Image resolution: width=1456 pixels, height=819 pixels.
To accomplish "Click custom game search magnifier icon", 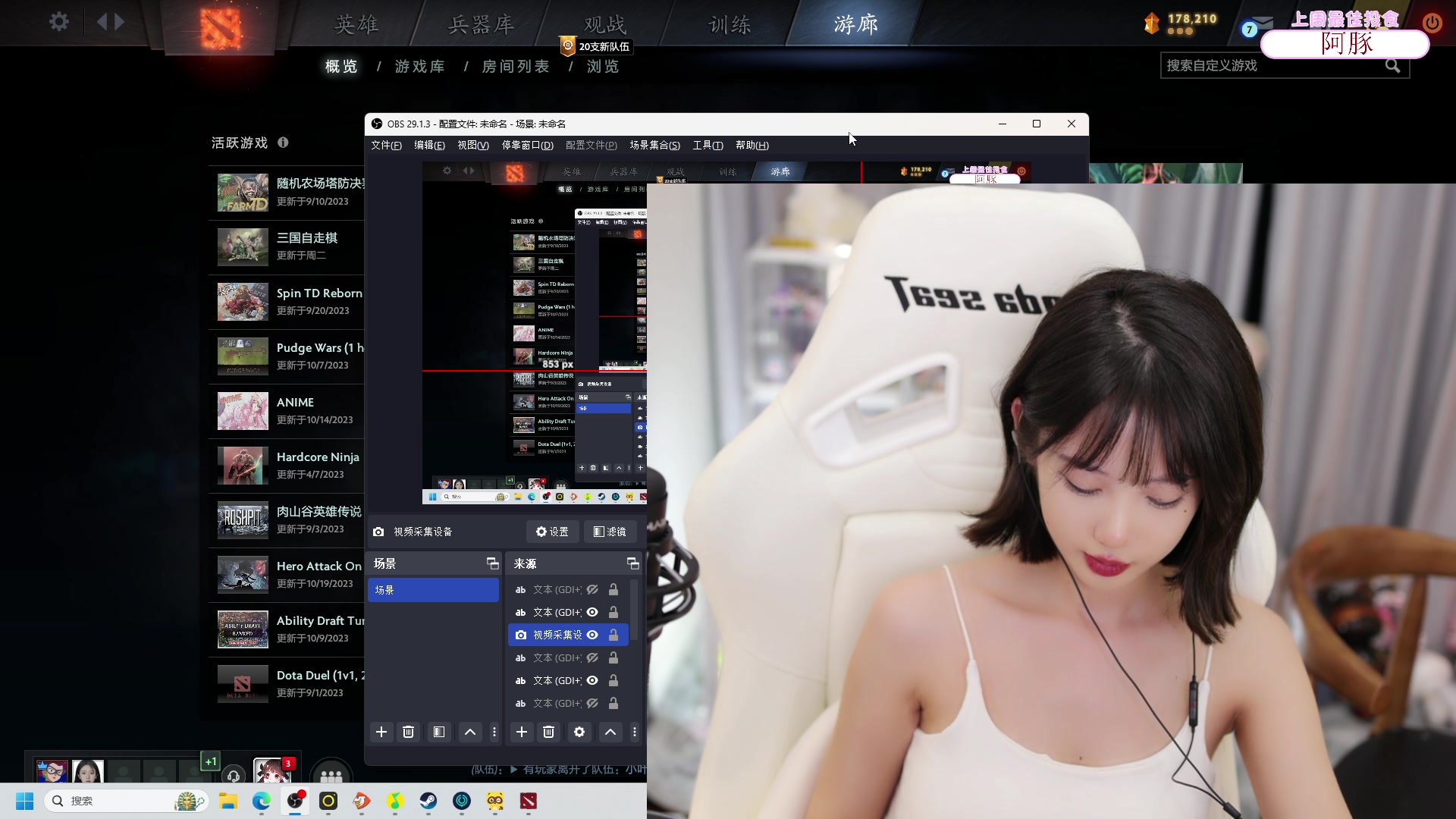I will coord(1392,66).
